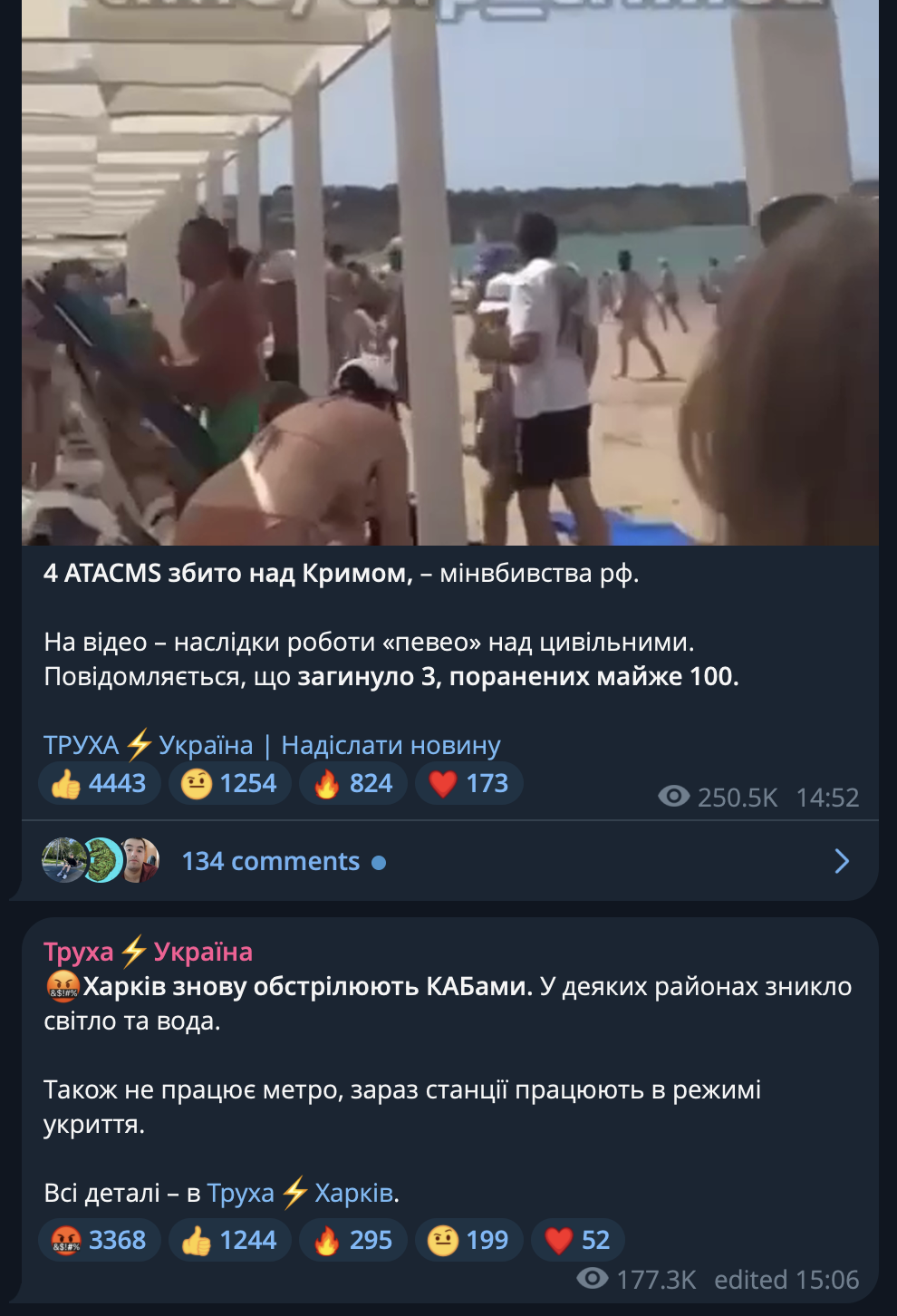Add a fire reaction showing 824
The height and width of the screenshot is (1316, 897).
[353, 784]
